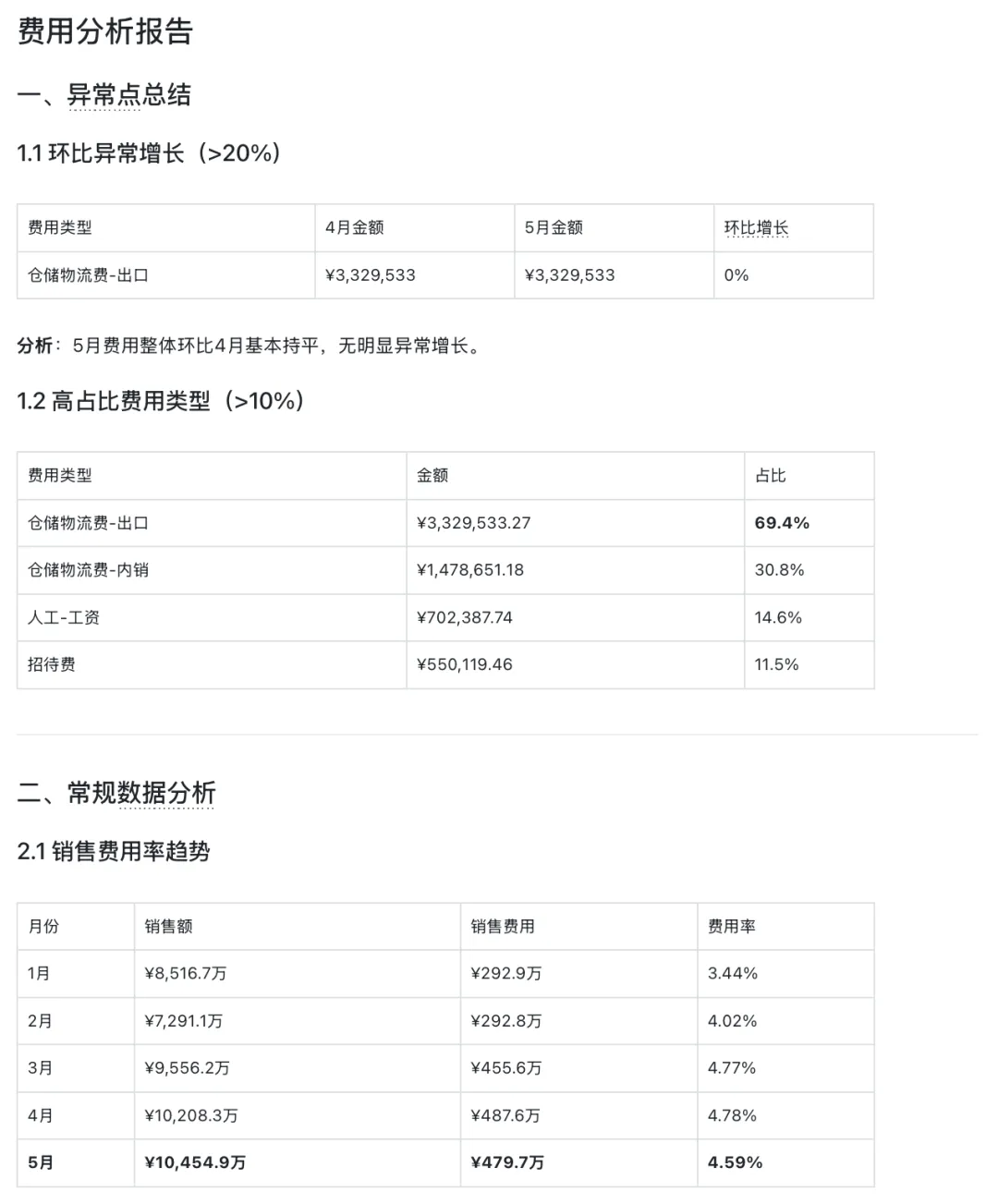Click ¥3,329,533 under the 4月金额 column
This screenshot has width=998, height=1204.
(371, 275)
